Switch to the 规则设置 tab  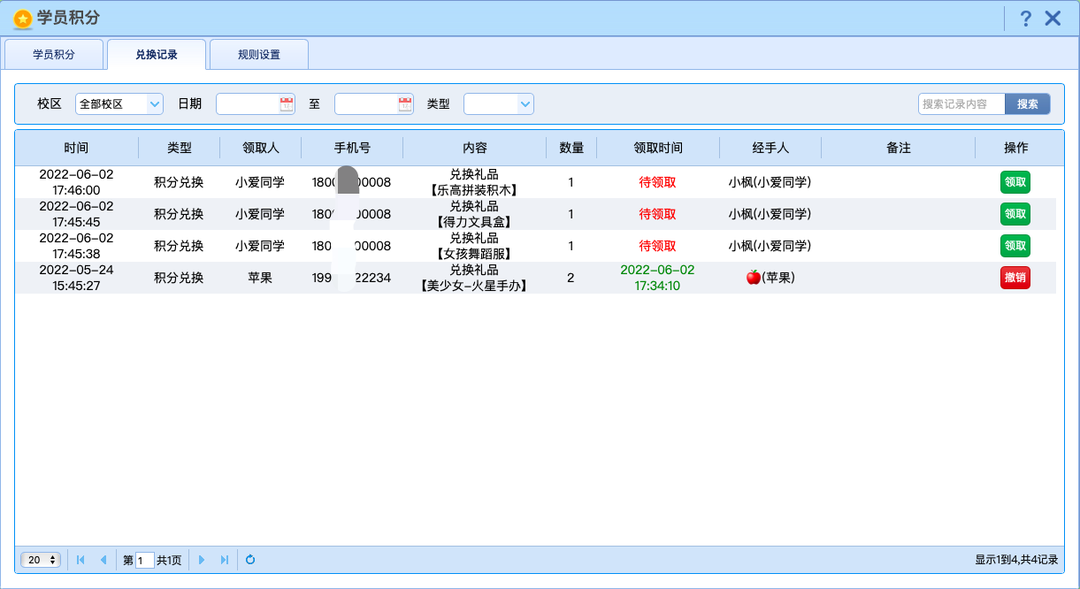point(259,54)
